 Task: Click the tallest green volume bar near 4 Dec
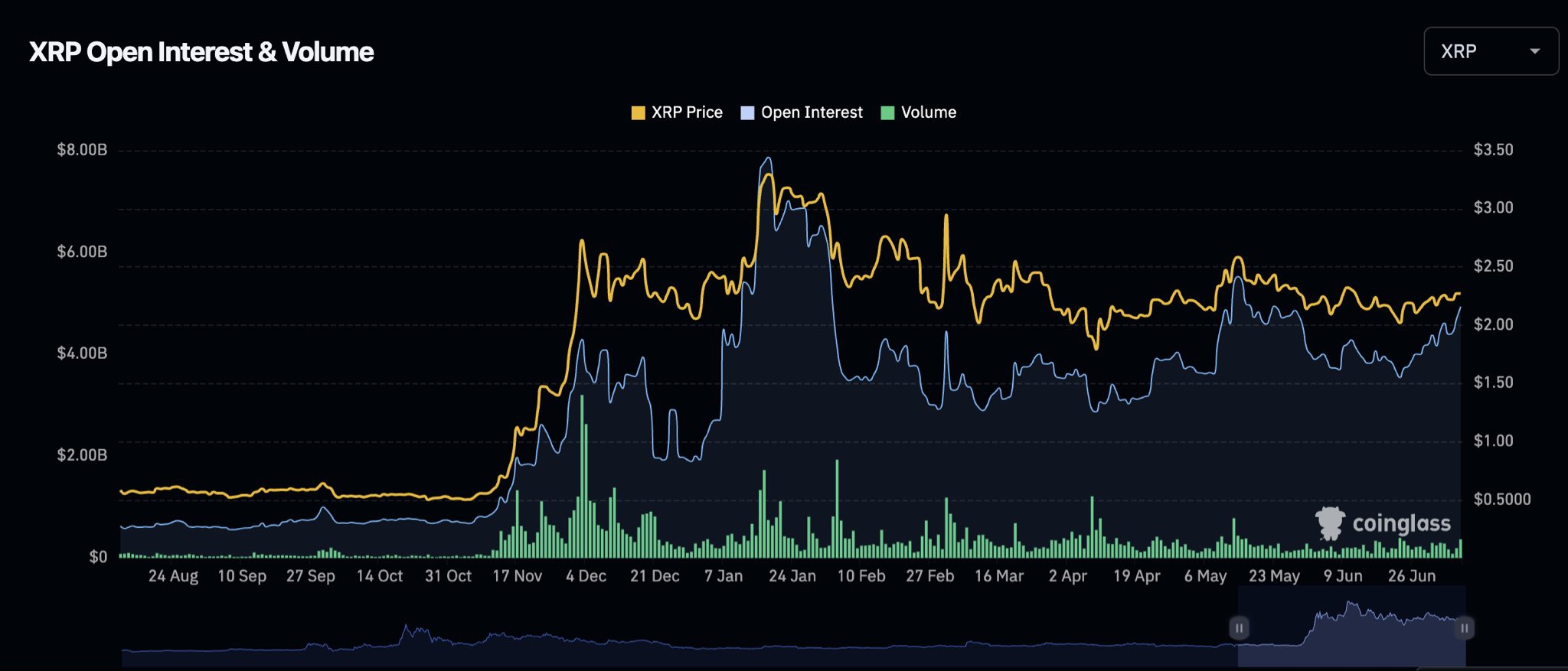click(x=582, y=474)
